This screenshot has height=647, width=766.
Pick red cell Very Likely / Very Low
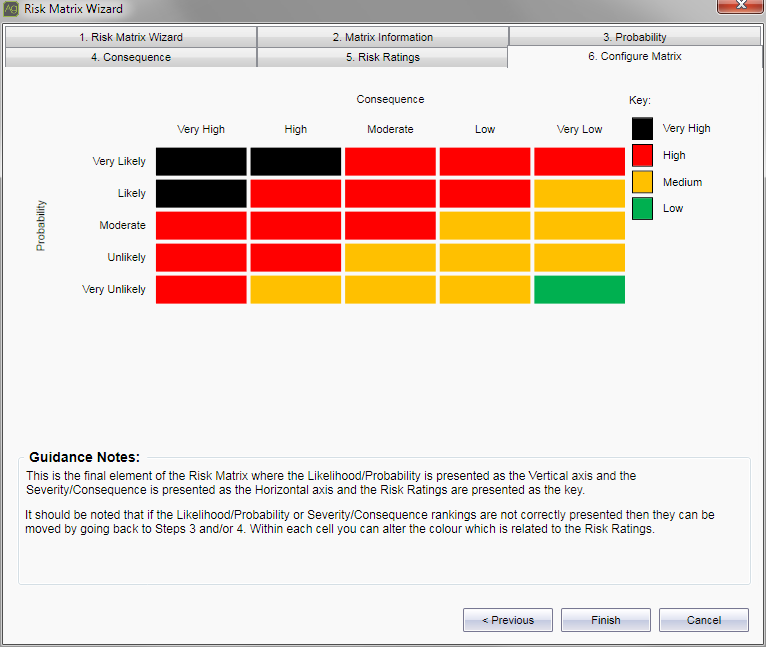point(579,161)
